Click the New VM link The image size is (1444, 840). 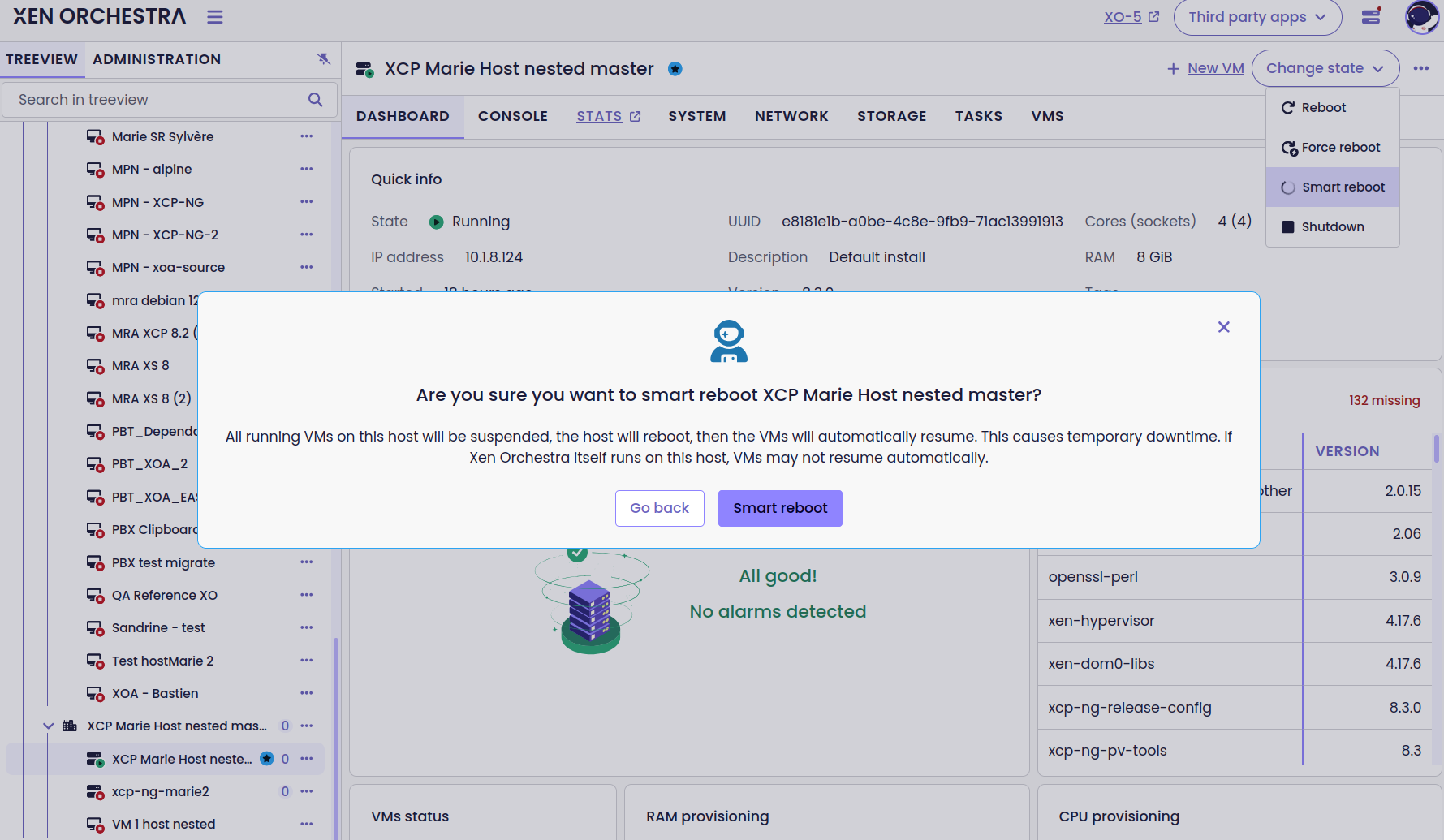[x=1205, y=68]
